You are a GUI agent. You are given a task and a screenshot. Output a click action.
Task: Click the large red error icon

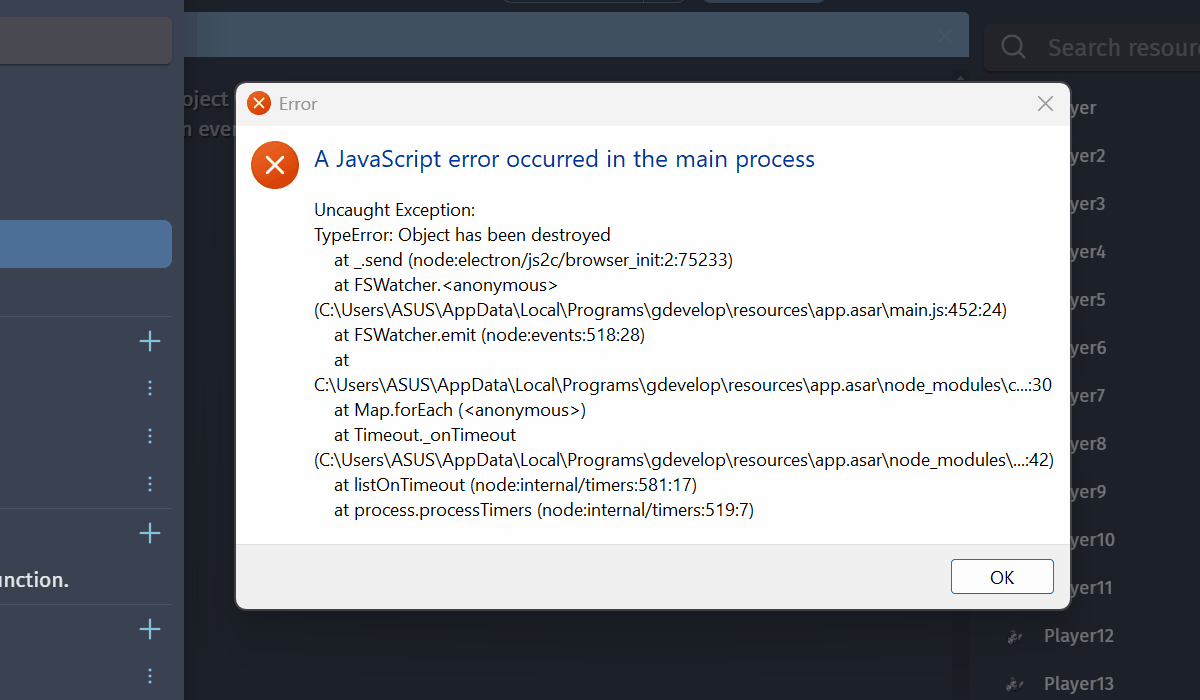click(x=275, y=165)
